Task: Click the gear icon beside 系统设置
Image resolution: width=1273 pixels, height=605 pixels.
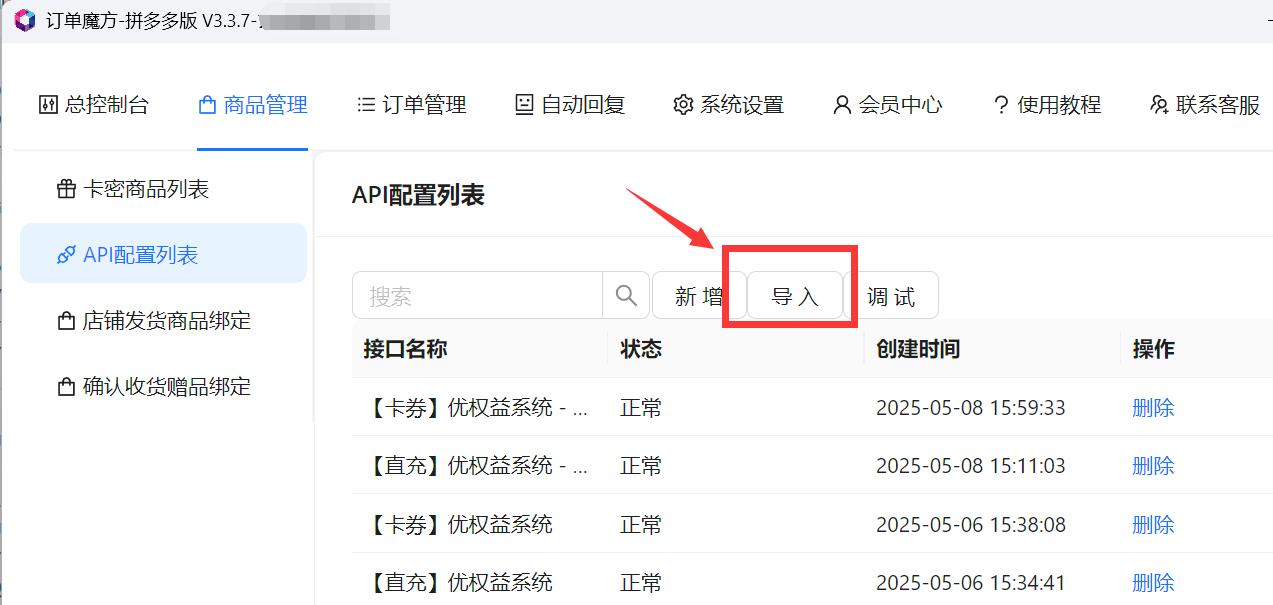Action: point(683,105)
